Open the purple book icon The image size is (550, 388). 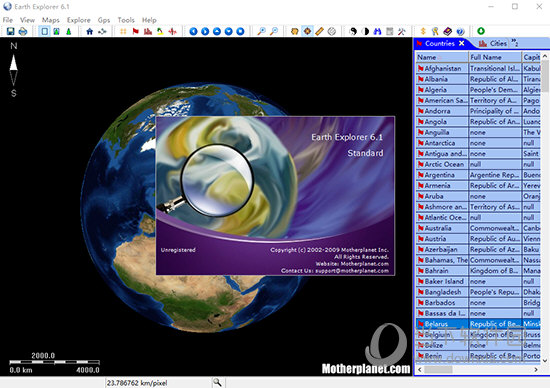[448, 32]
